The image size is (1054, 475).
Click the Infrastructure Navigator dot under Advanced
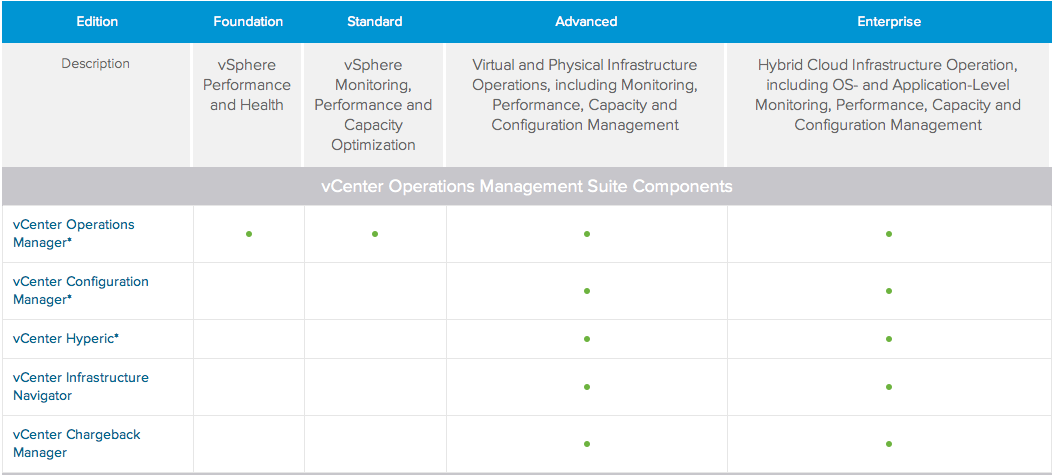(x=586, y=387)
